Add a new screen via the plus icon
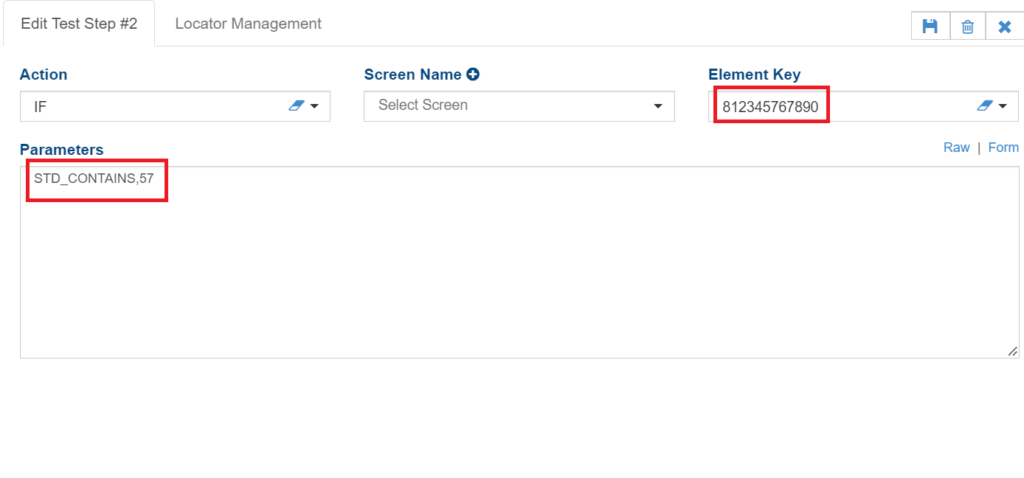This screenshot has width=1024, height=478. click(x=473, y=74)
